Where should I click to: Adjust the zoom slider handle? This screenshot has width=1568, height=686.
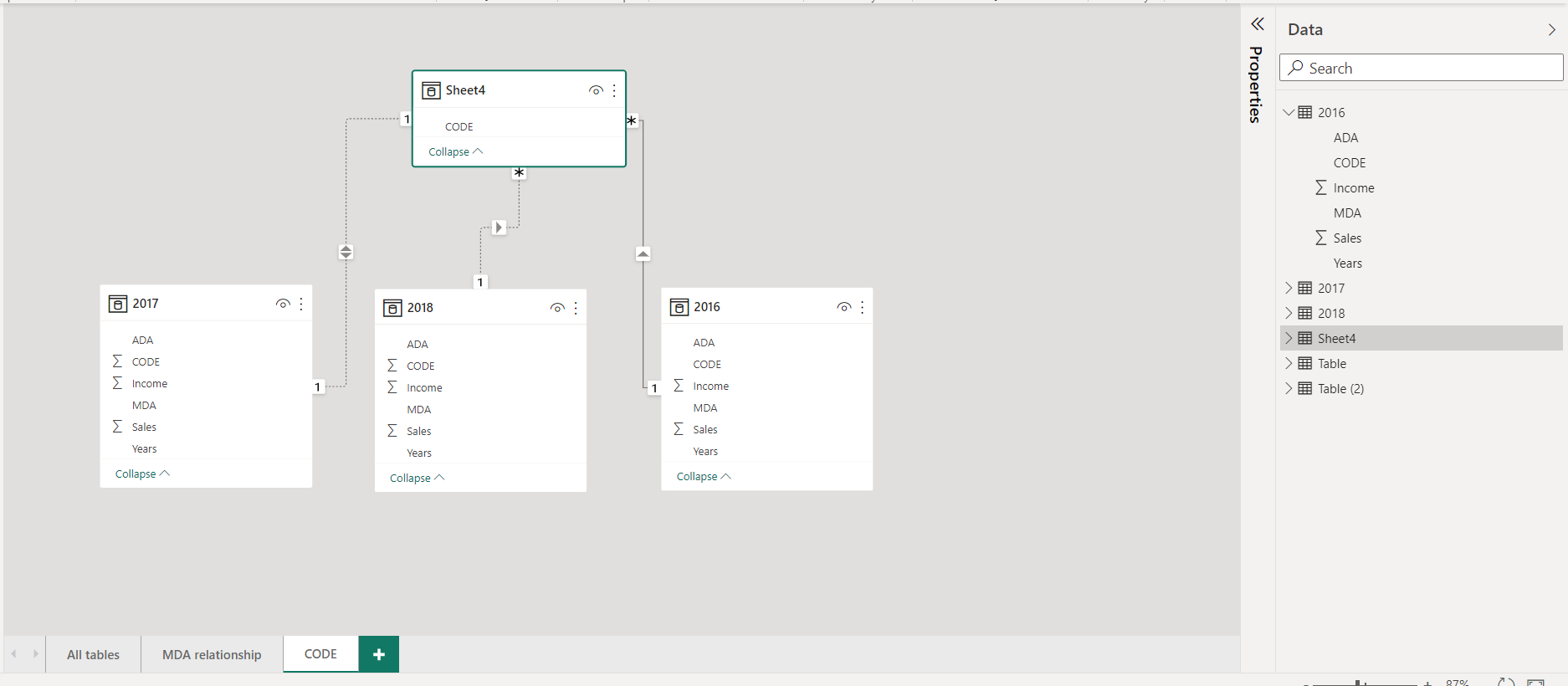click(x=1357, y=683)
